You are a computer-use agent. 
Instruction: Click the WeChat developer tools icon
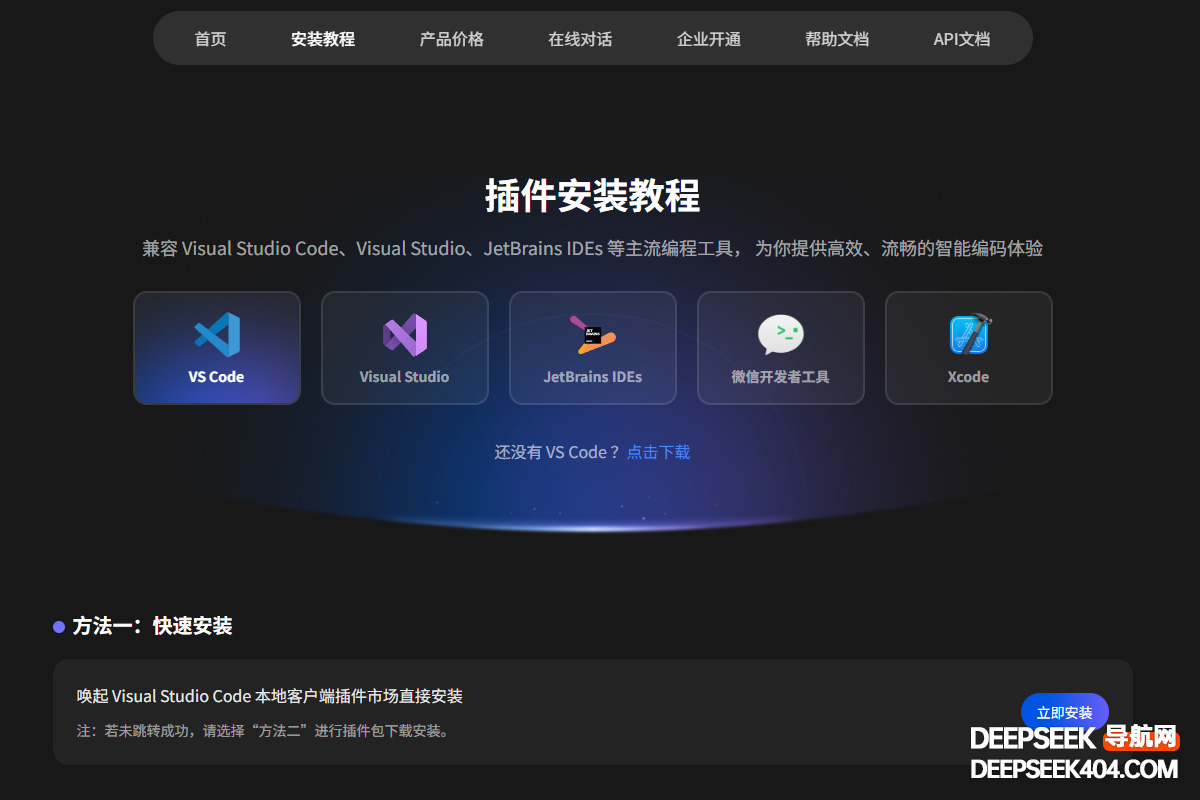coord(781,335)
